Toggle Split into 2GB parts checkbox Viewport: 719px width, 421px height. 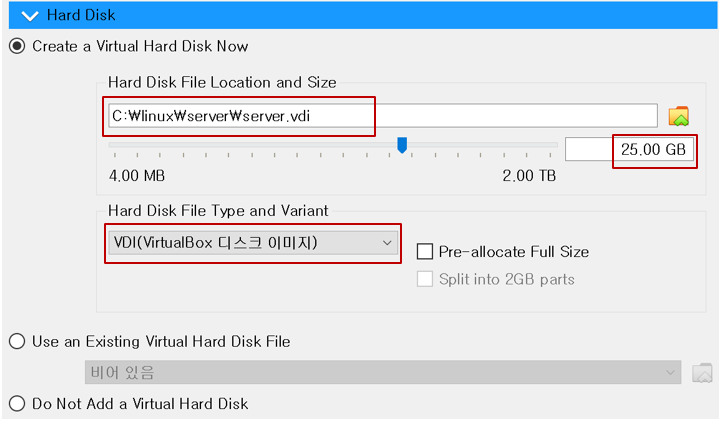pos(424,279)
